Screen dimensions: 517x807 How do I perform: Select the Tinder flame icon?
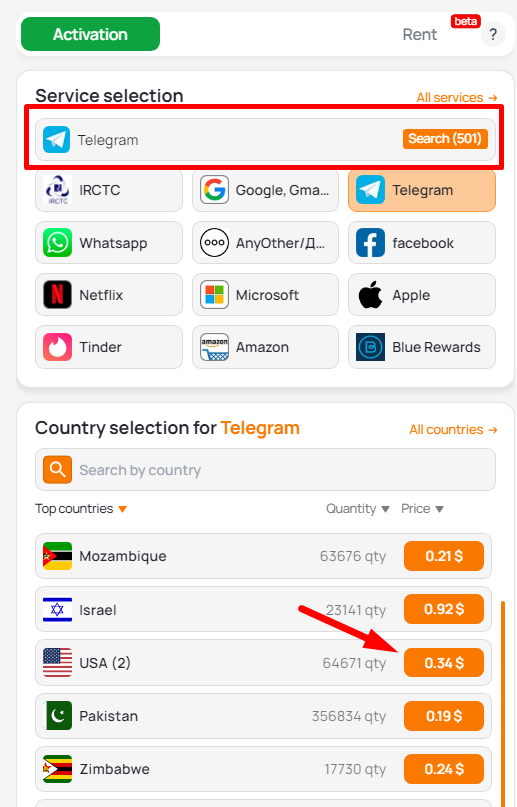(58, 347)
